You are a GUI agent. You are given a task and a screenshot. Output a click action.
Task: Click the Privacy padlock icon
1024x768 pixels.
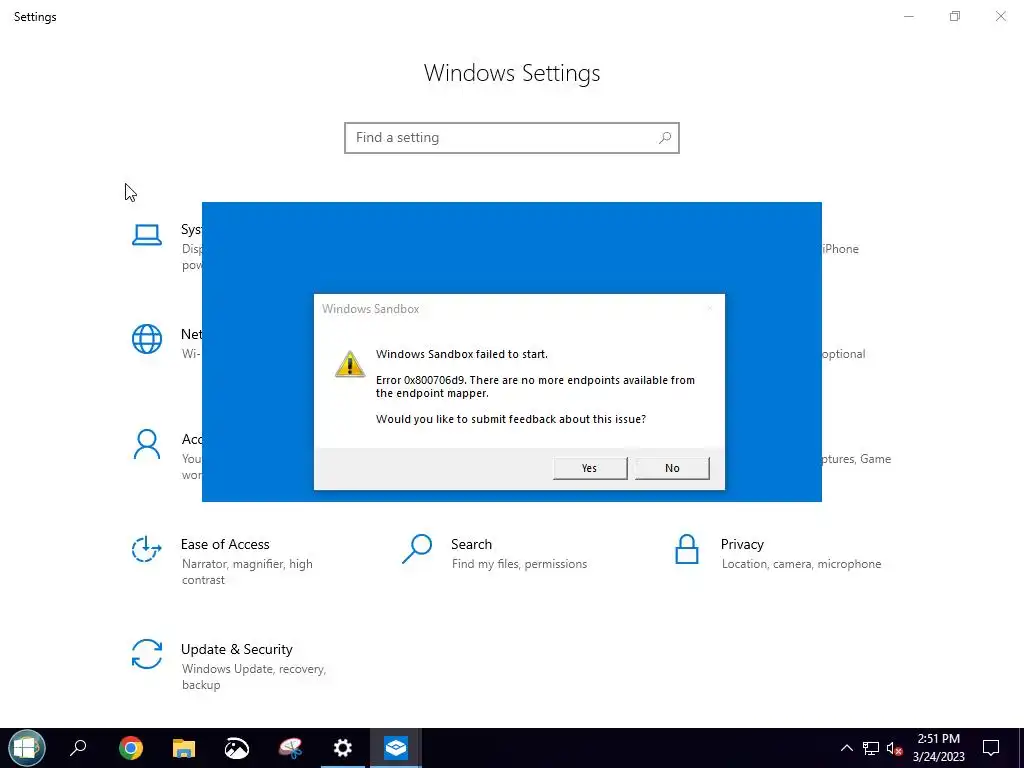(x=686, y=549)
